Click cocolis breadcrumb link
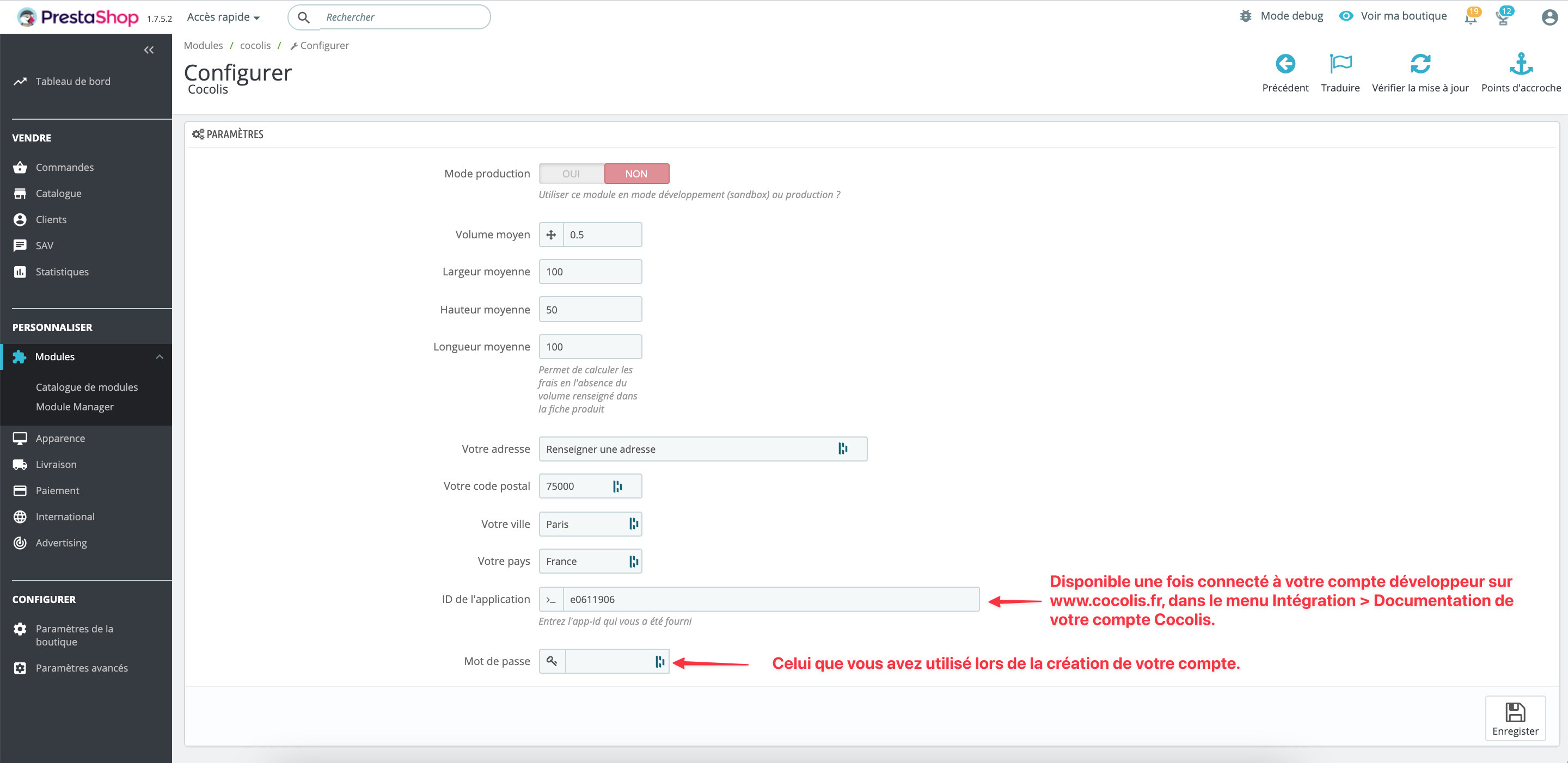Screen dimensions: 1568x763 click(x=255, y=45)
